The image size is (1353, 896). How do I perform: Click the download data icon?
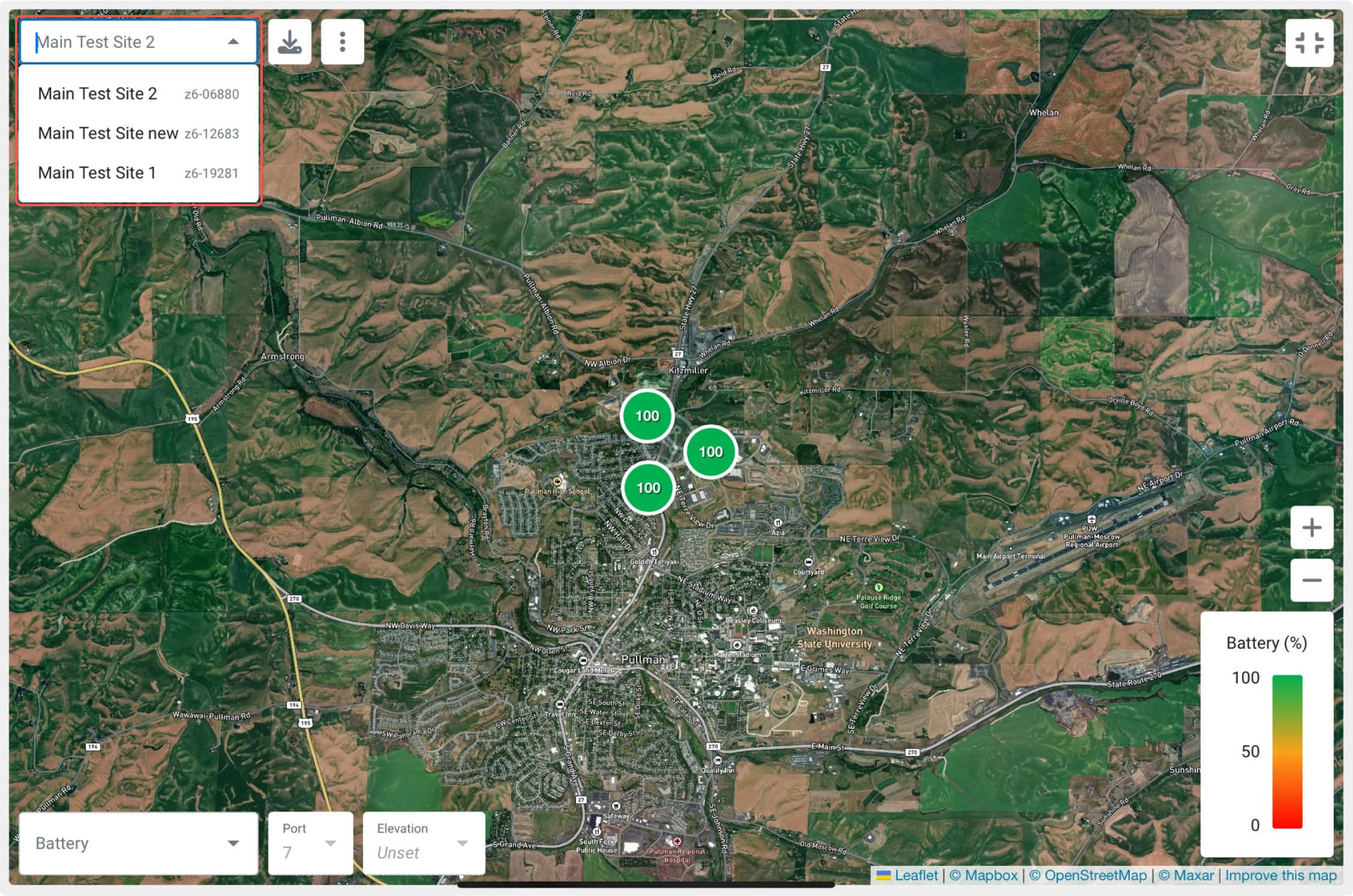[x=290, y=42]
